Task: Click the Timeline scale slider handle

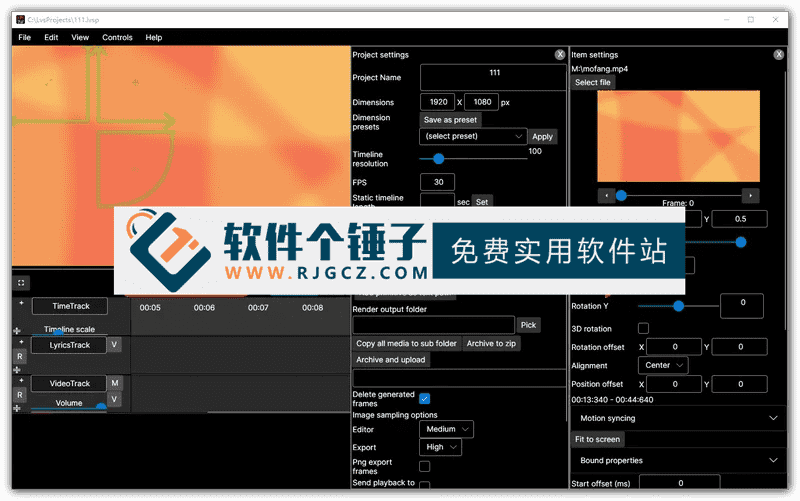Action: pyautogui.click(x=58, y=333)
